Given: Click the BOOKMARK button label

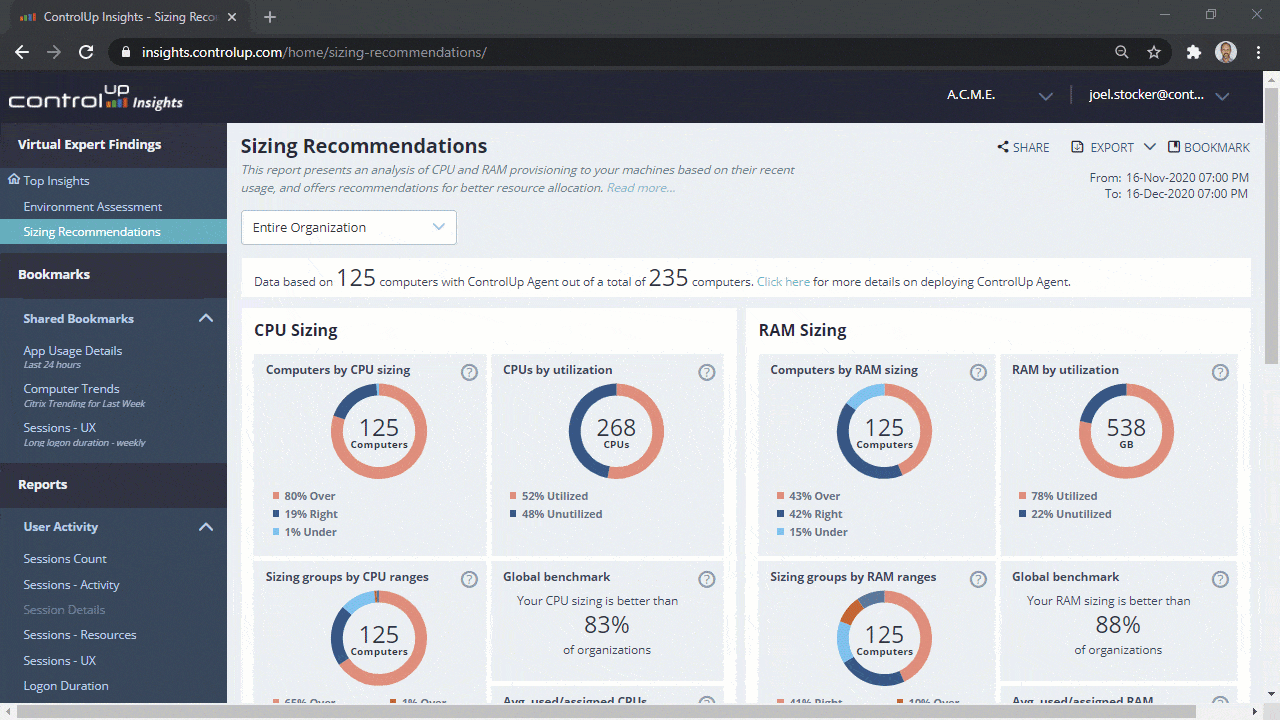Looking at the screenshot, I should point(1217,147).
